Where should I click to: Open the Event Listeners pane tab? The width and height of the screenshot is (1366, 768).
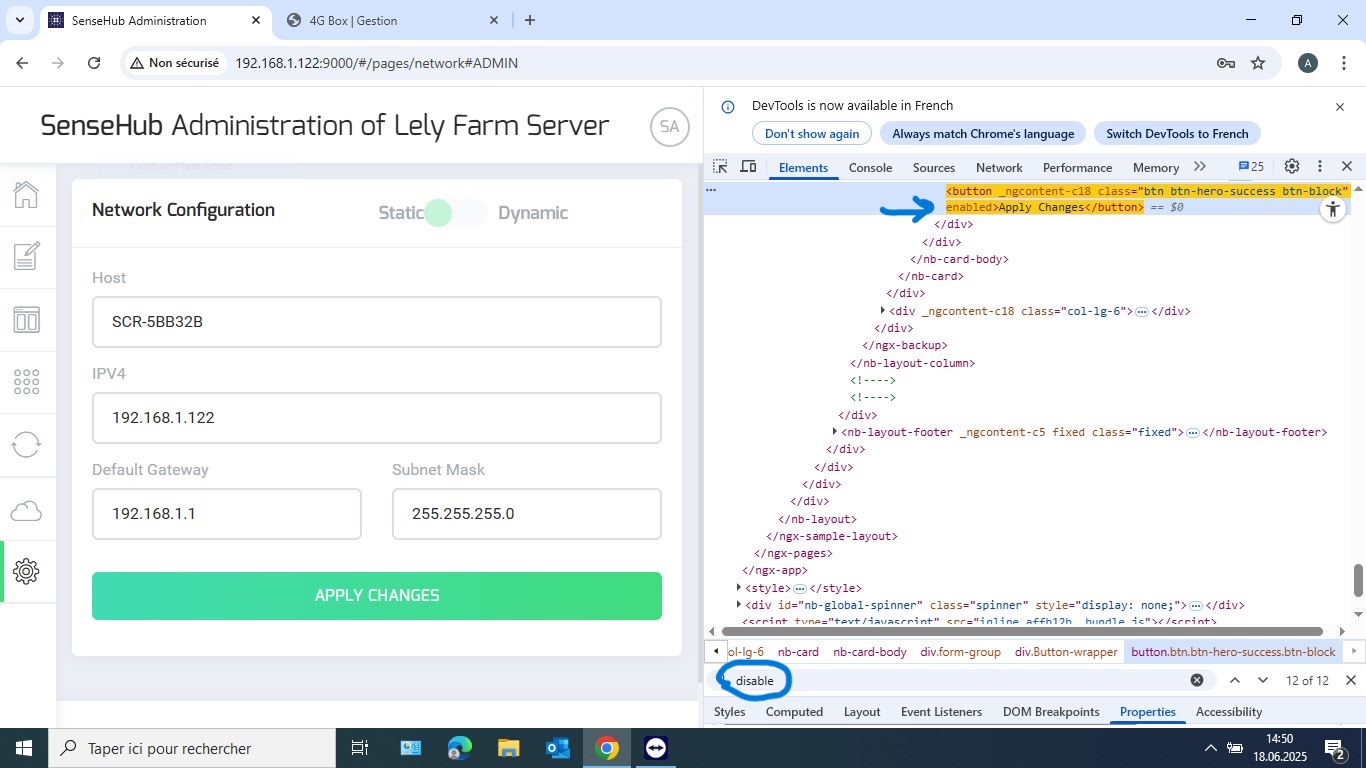[942, 712]
